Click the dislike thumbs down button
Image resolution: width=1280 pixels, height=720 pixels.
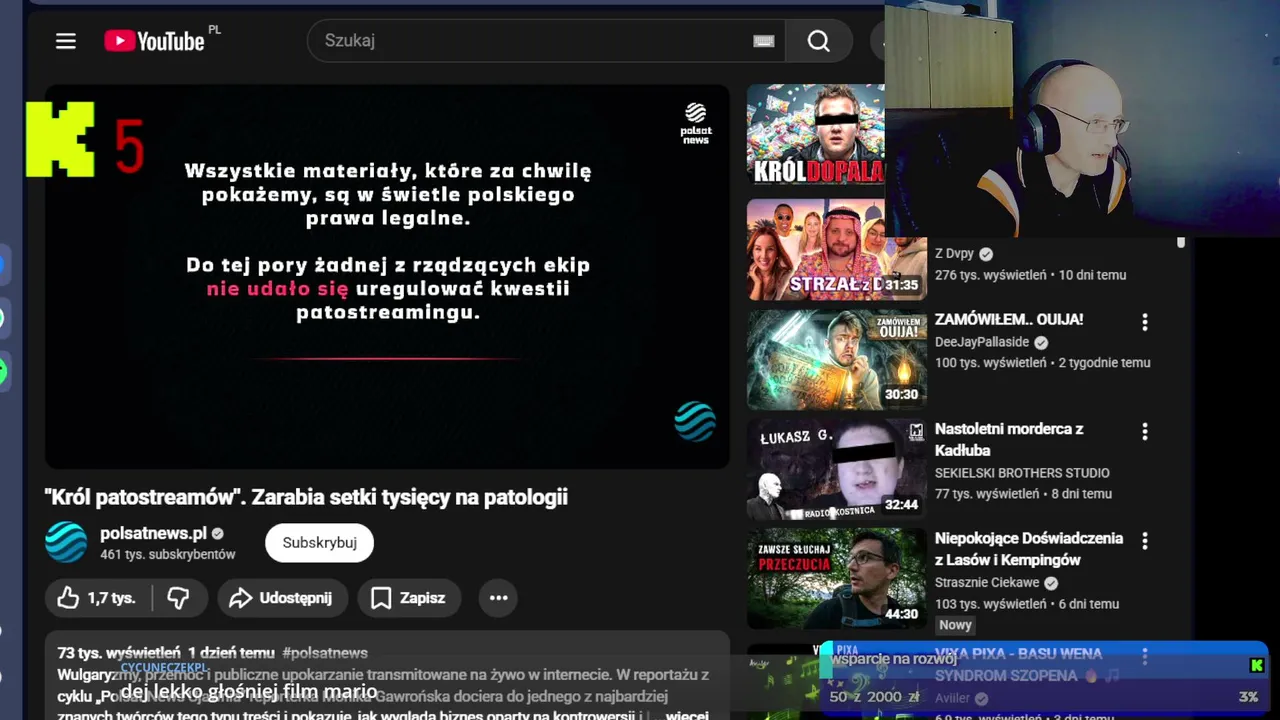tap(179, 598)
